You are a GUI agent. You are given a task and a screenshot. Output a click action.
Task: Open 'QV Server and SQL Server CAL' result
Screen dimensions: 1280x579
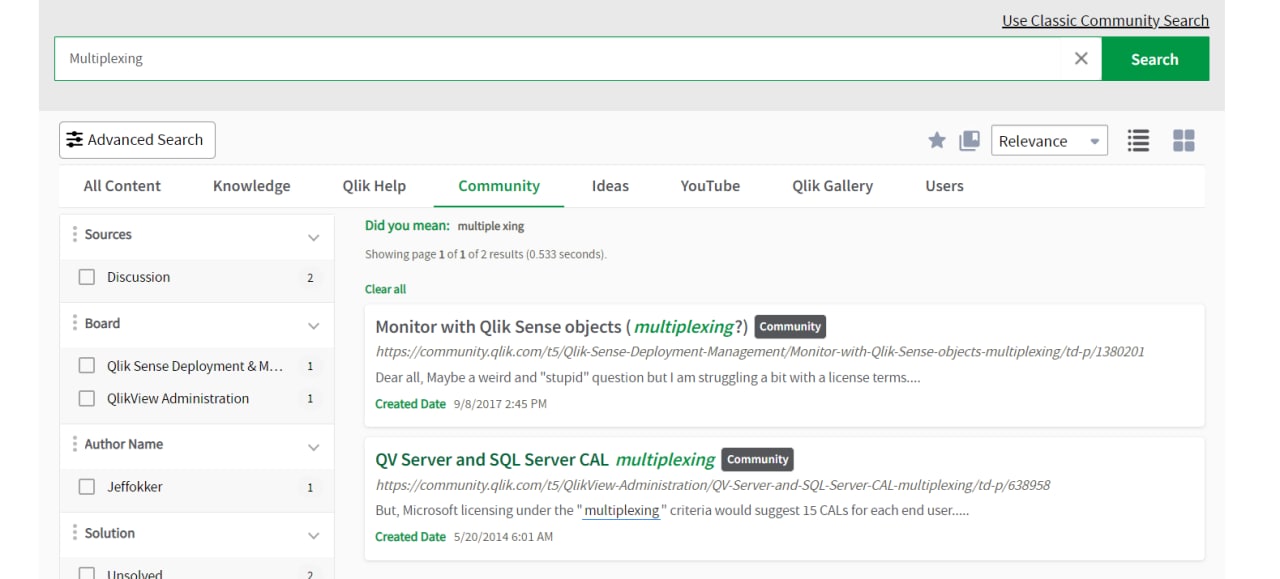point(545,460)
